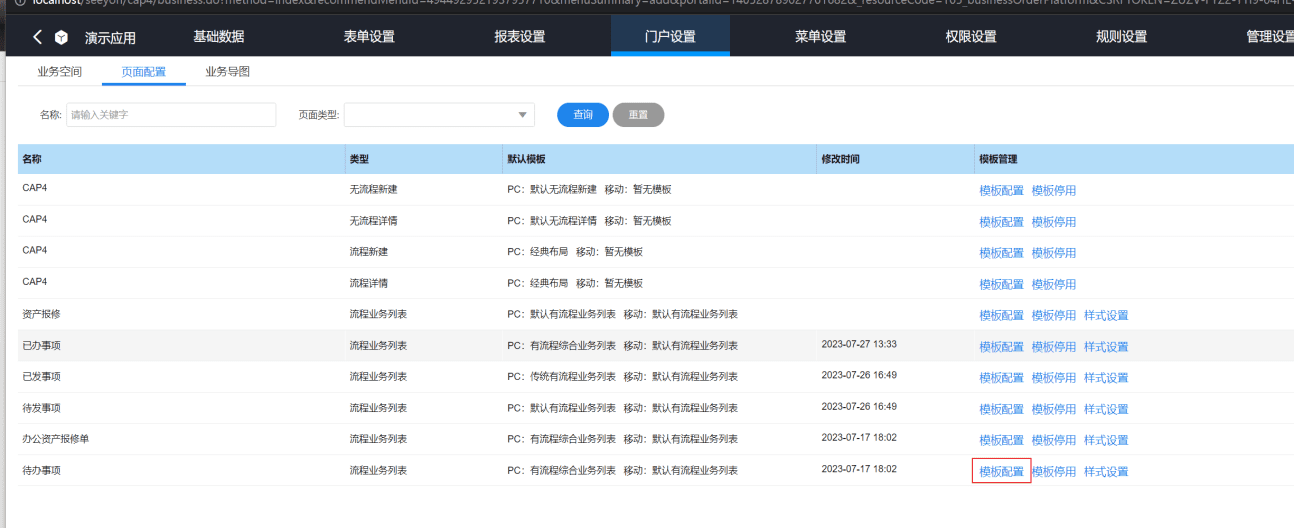Click 模板停用 for 待发事项
This screenshot has height=528, width=1294.
click(1054, 409)
